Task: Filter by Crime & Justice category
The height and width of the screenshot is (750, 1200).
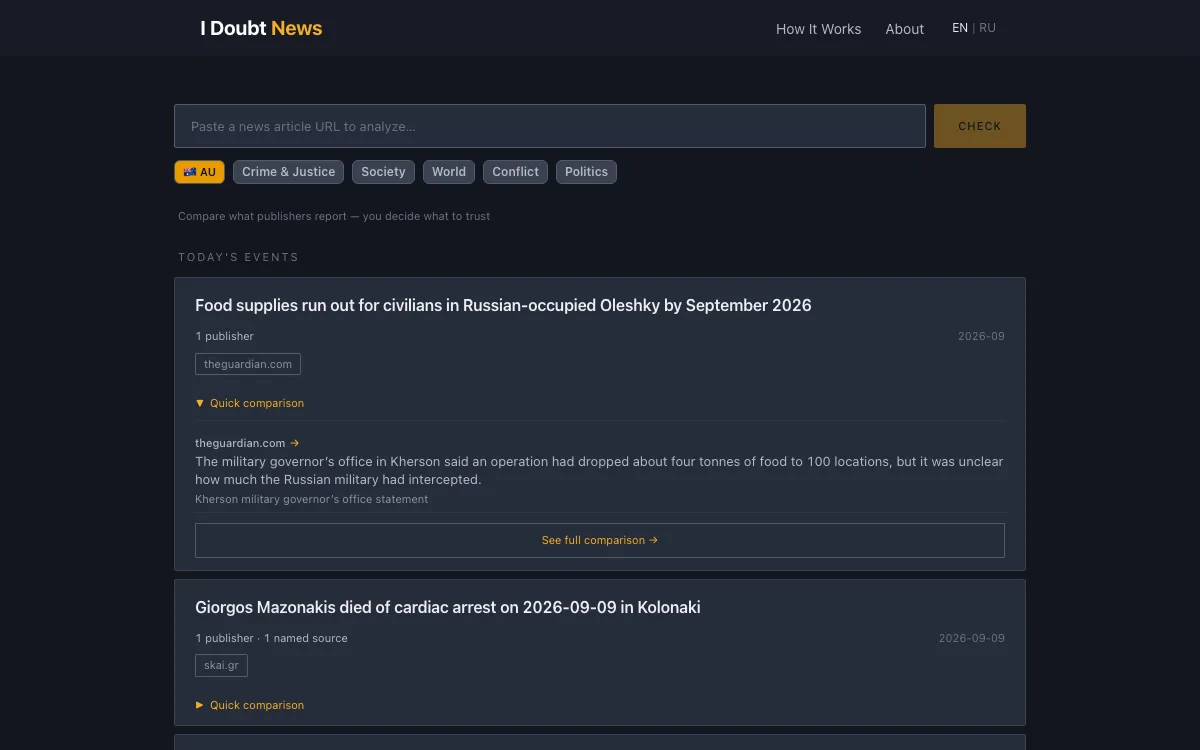Action: coord(288,172)
